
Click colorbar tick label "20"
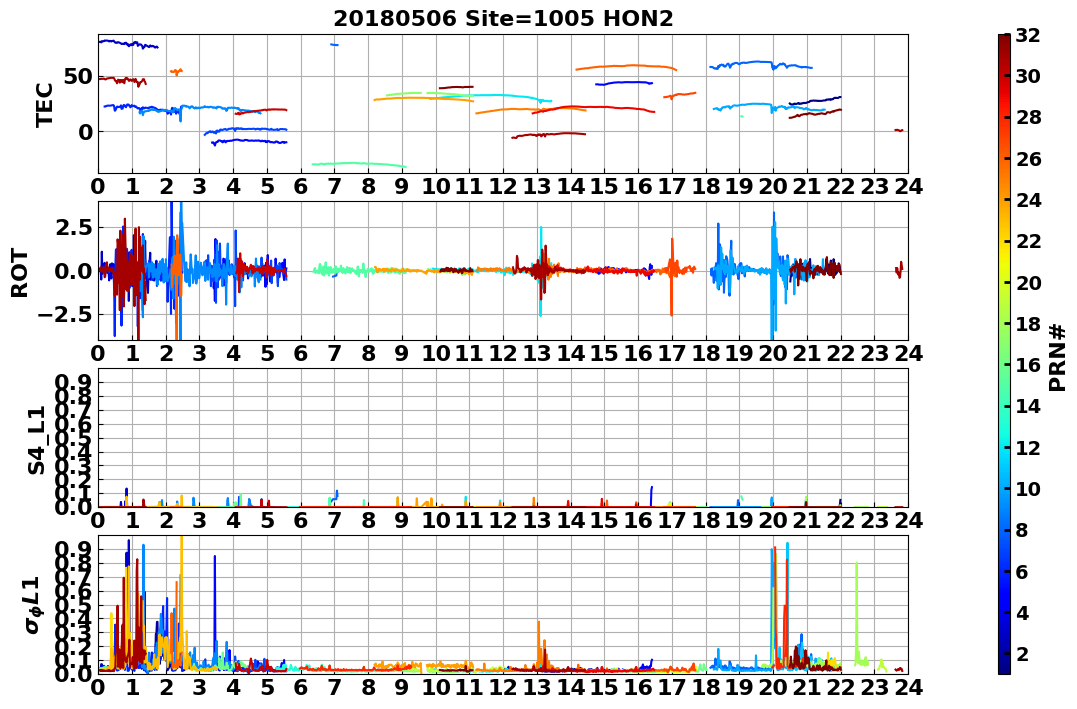pyautogui.click(x=1028, y=282)
